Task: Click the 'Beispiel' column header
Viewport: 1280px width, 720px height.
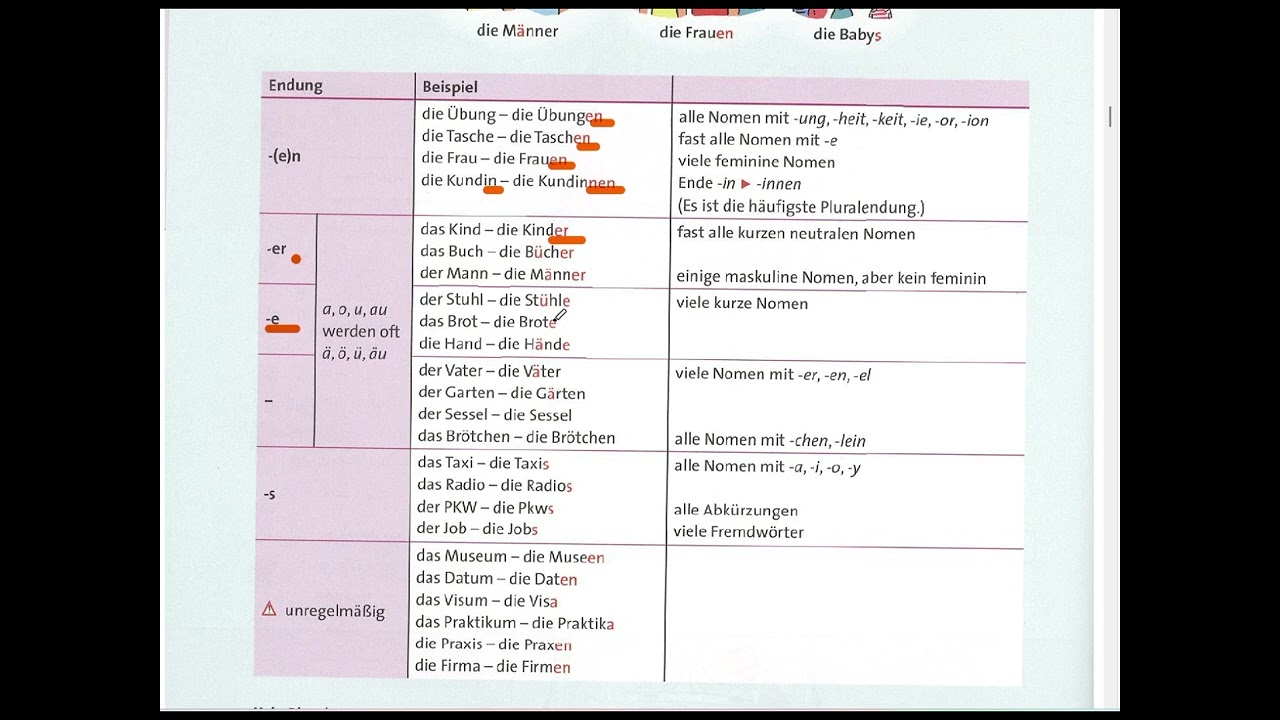Action: tap(450, 87)
